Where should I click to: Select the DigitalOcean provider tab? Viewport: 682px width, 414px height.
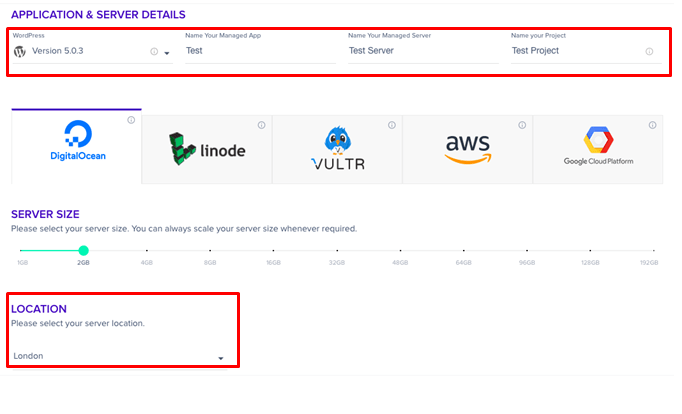point(77,147)
